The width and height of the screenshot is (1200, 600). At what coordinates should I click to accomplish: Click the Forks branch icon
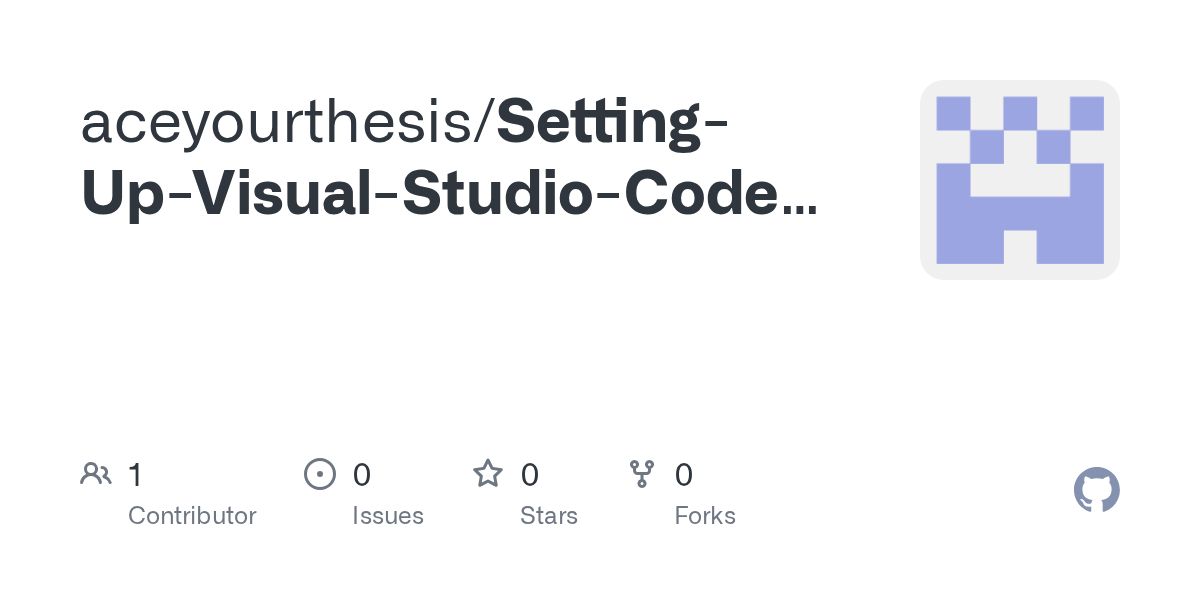[x=641, y=474]
